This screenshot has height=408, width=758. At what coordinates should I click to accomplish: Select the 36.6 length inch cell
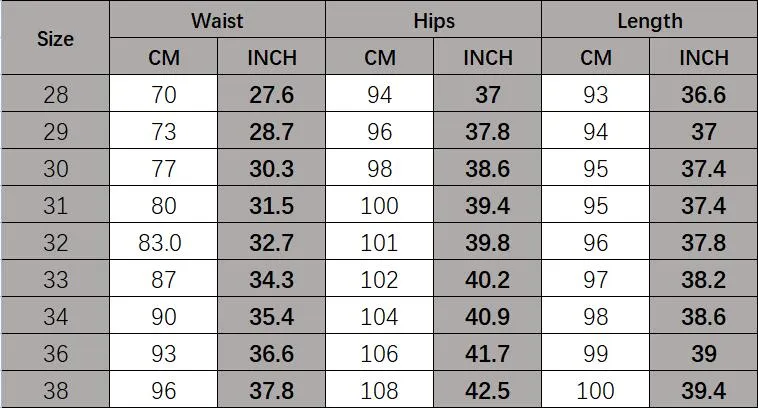click(x=703, y=93)
